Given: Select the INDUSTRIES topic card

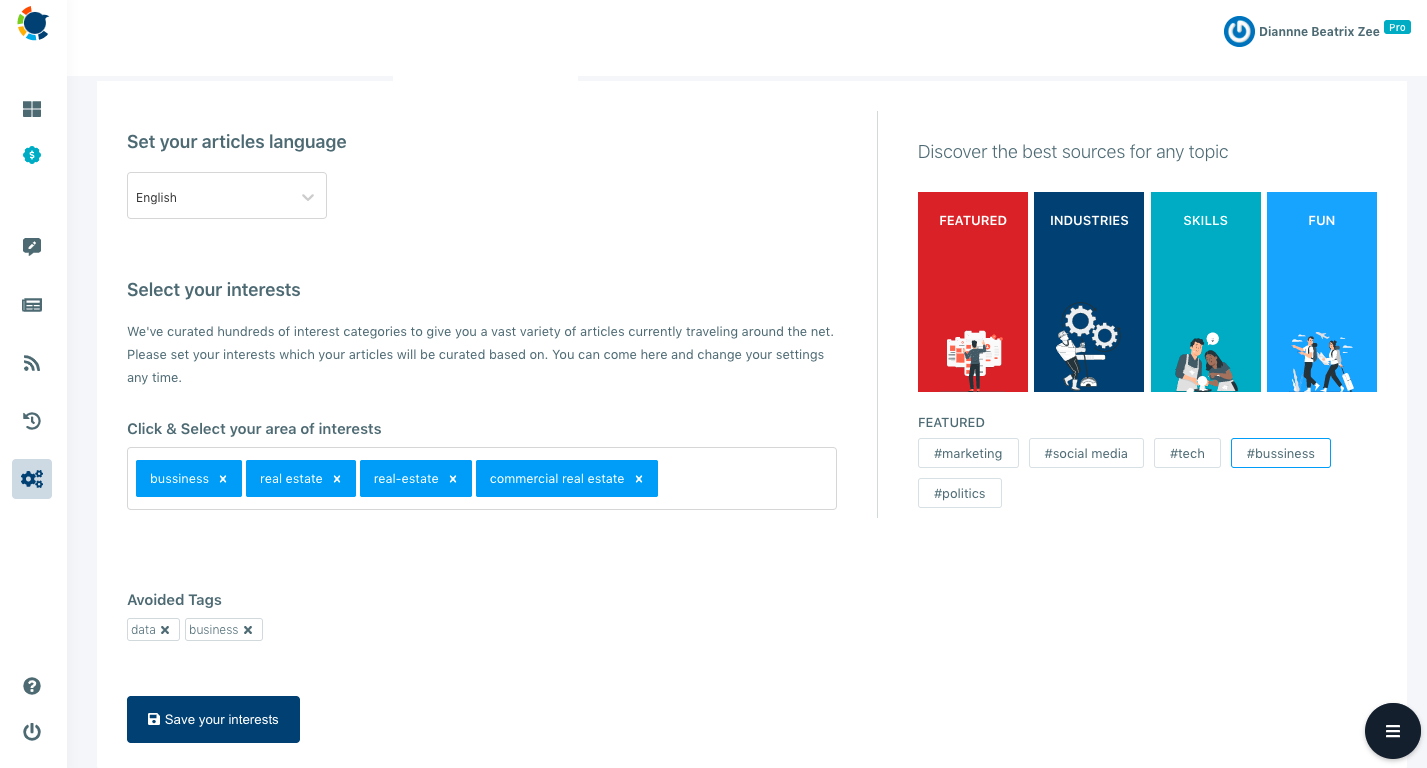Looking at the screenshot, I should 1089,292.
